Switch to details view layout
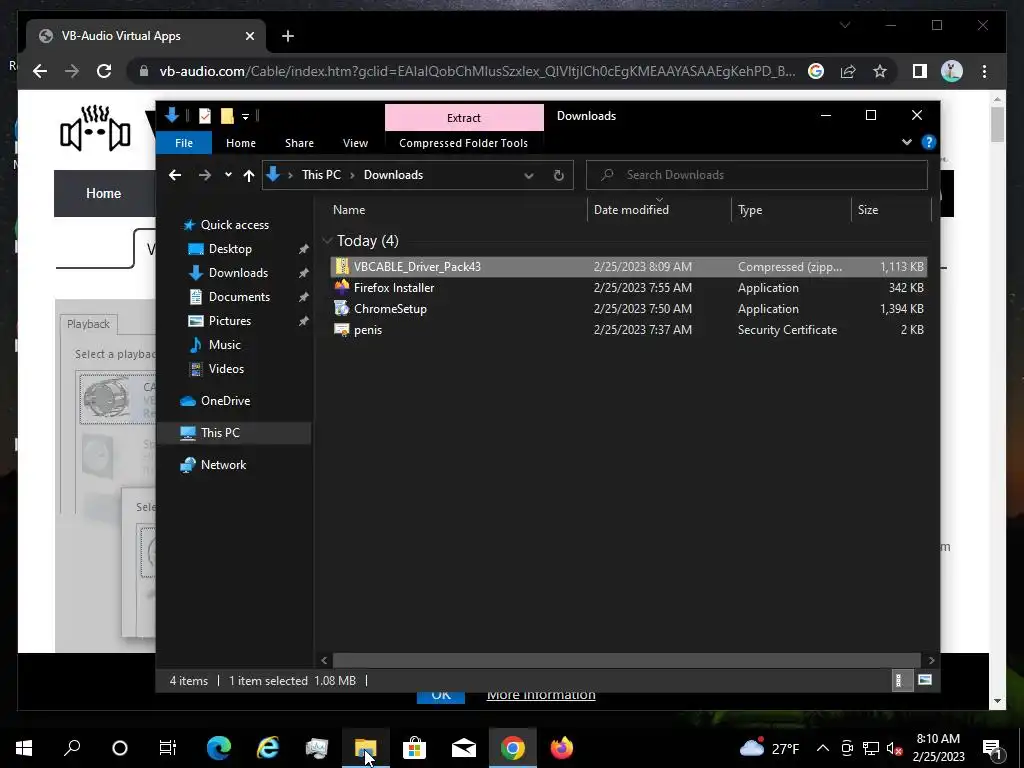Image resolution: width=1024 pixels, height=768 pixels. point(901,680)
